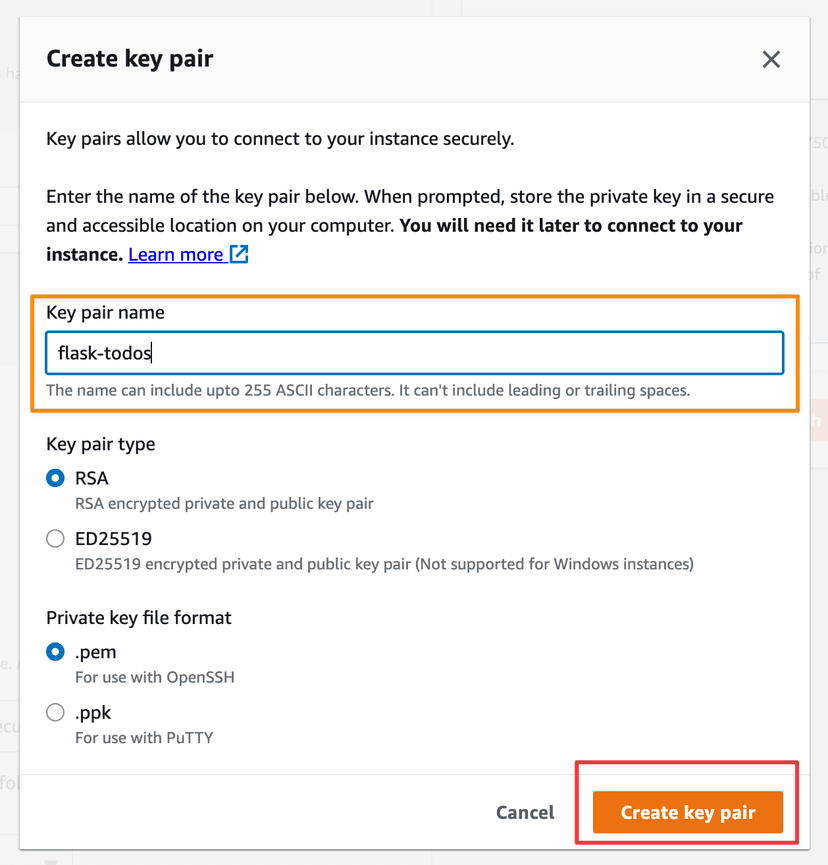Image resolution: width=828 pixels, height=865 pixels.
Task: Click the Create key pair dialog title
Action: (129, 59)
